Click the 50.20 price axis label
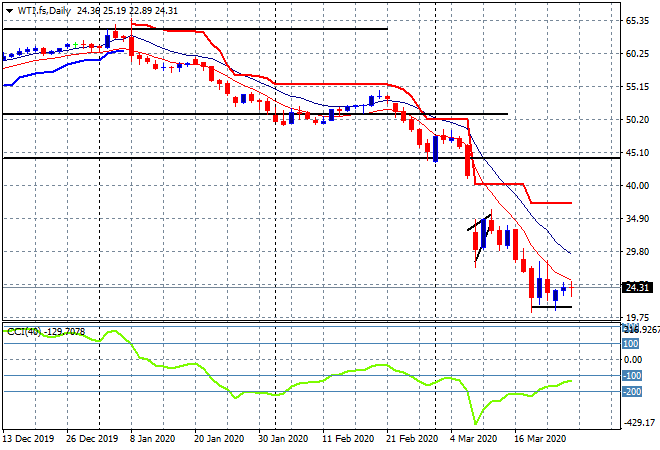Screen dimensions: 660x450 [637, 120]
